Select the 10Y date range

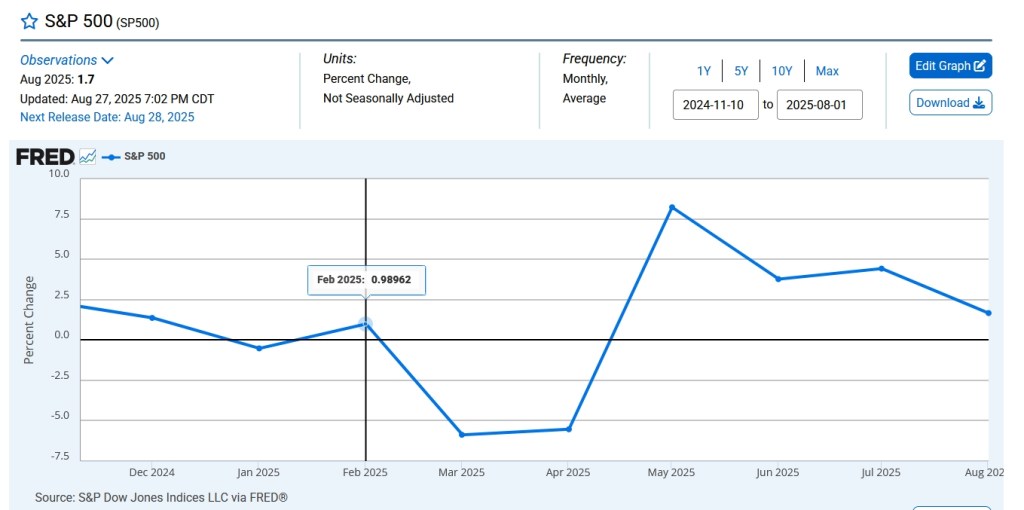782,71
